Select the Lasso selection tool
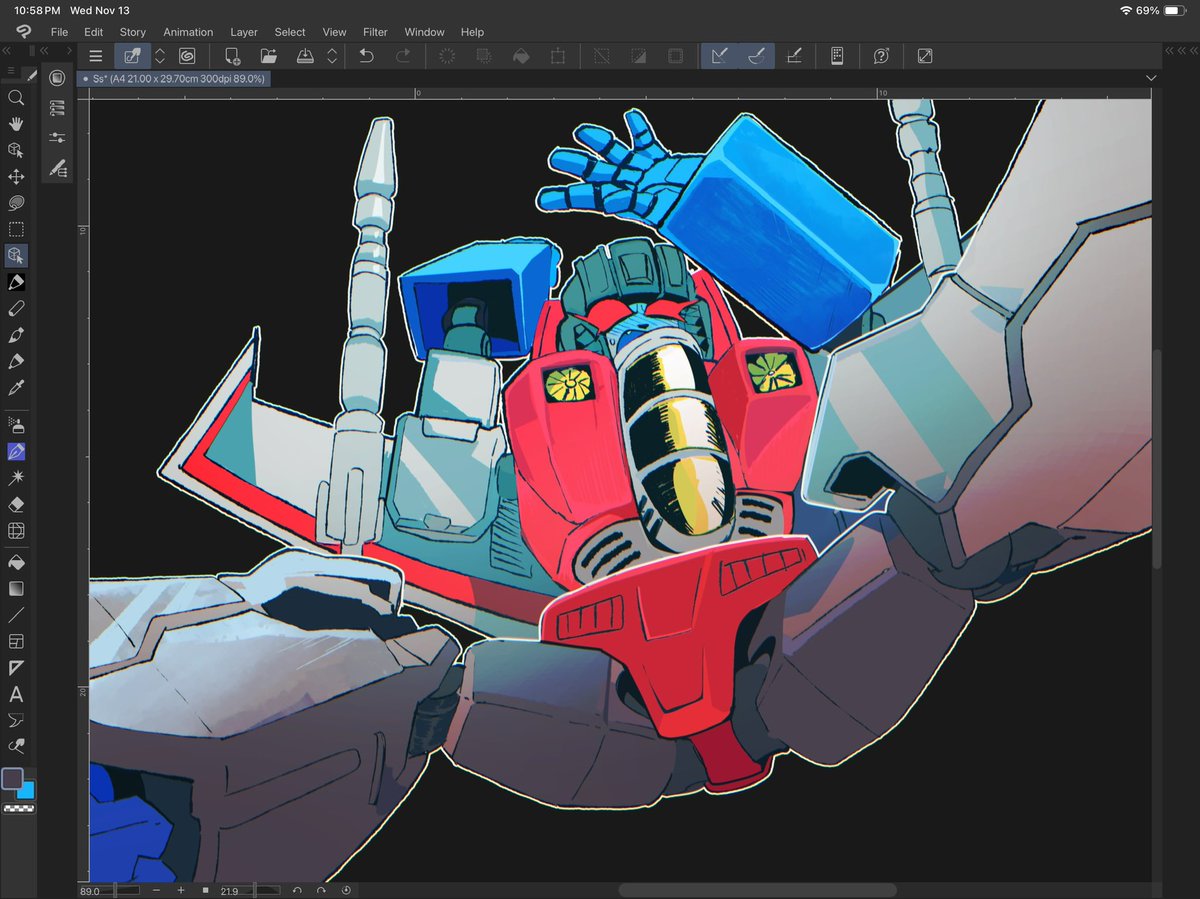Viewport: 1200px width, 899px height. click(16, 203)
